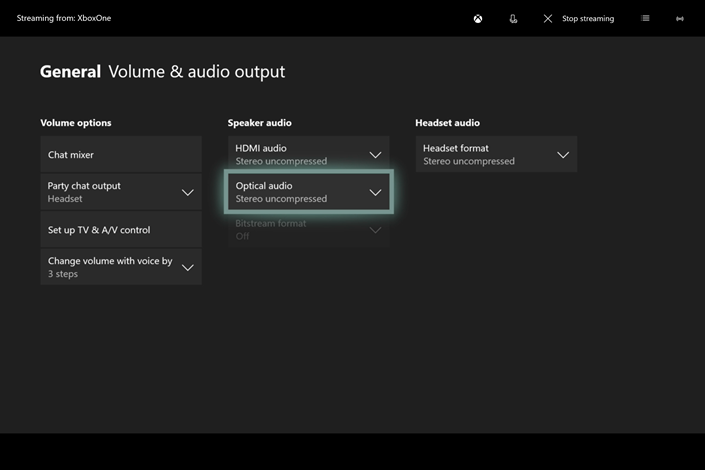Expand the HDMI audio dropdown
The width and height of the screenshot is (706, 470).
pos(308,154)
